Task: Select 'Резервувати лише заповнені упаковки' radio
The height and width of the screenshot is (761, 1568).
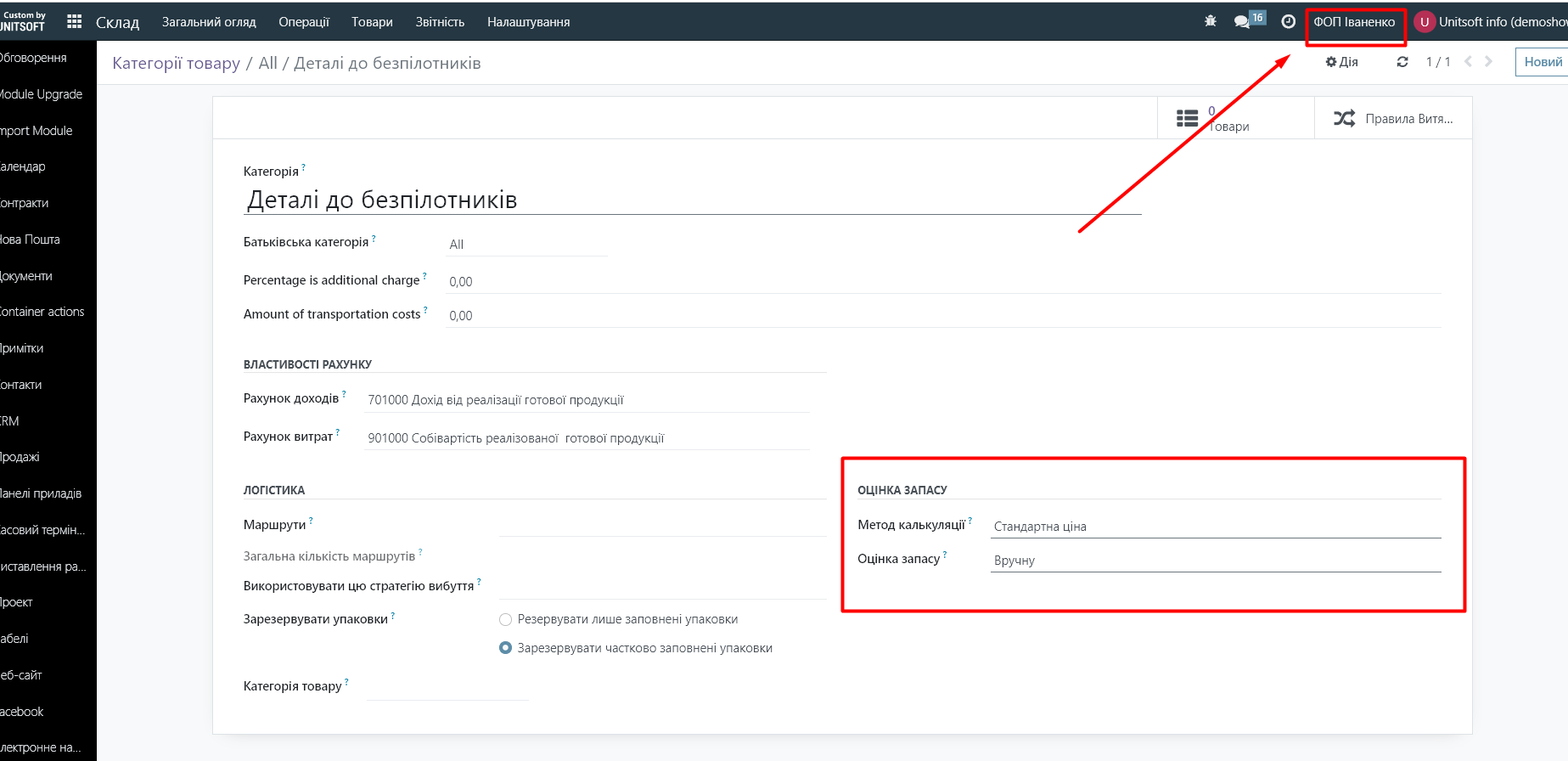Action: coord(506,619)
